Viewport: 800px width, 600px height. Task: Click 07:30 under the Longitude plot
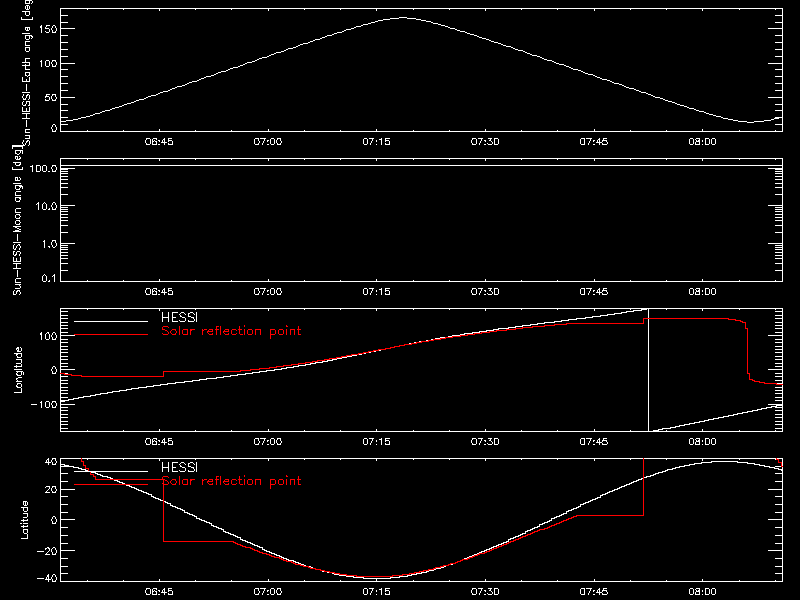click(x=485, y=442)
